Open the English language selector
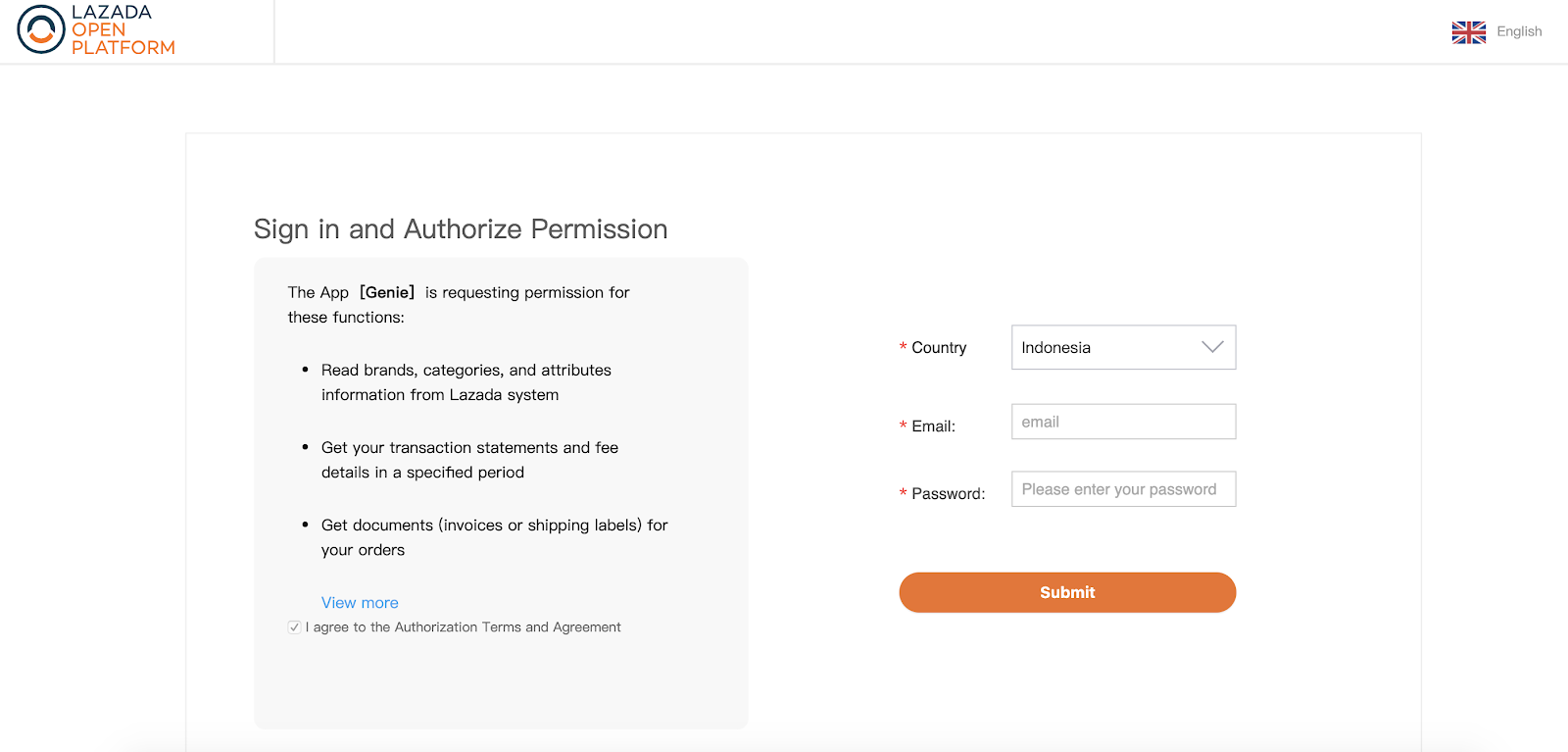 (1519, 31)
